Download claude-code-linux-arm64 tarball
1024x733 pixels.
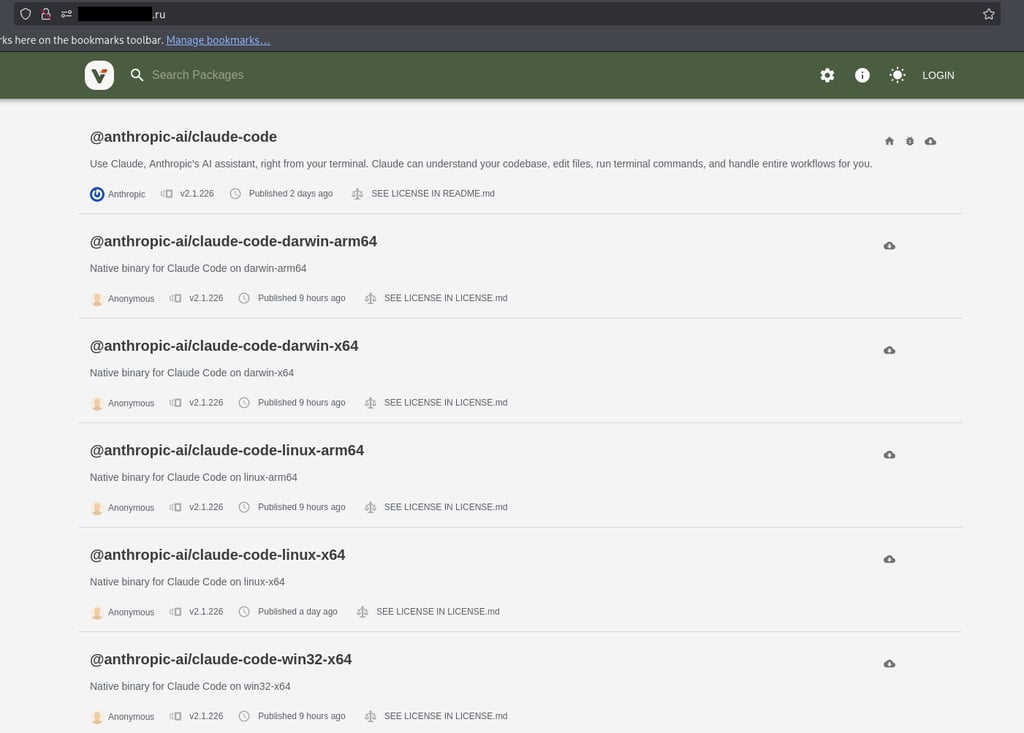click(x=889, y=455)
